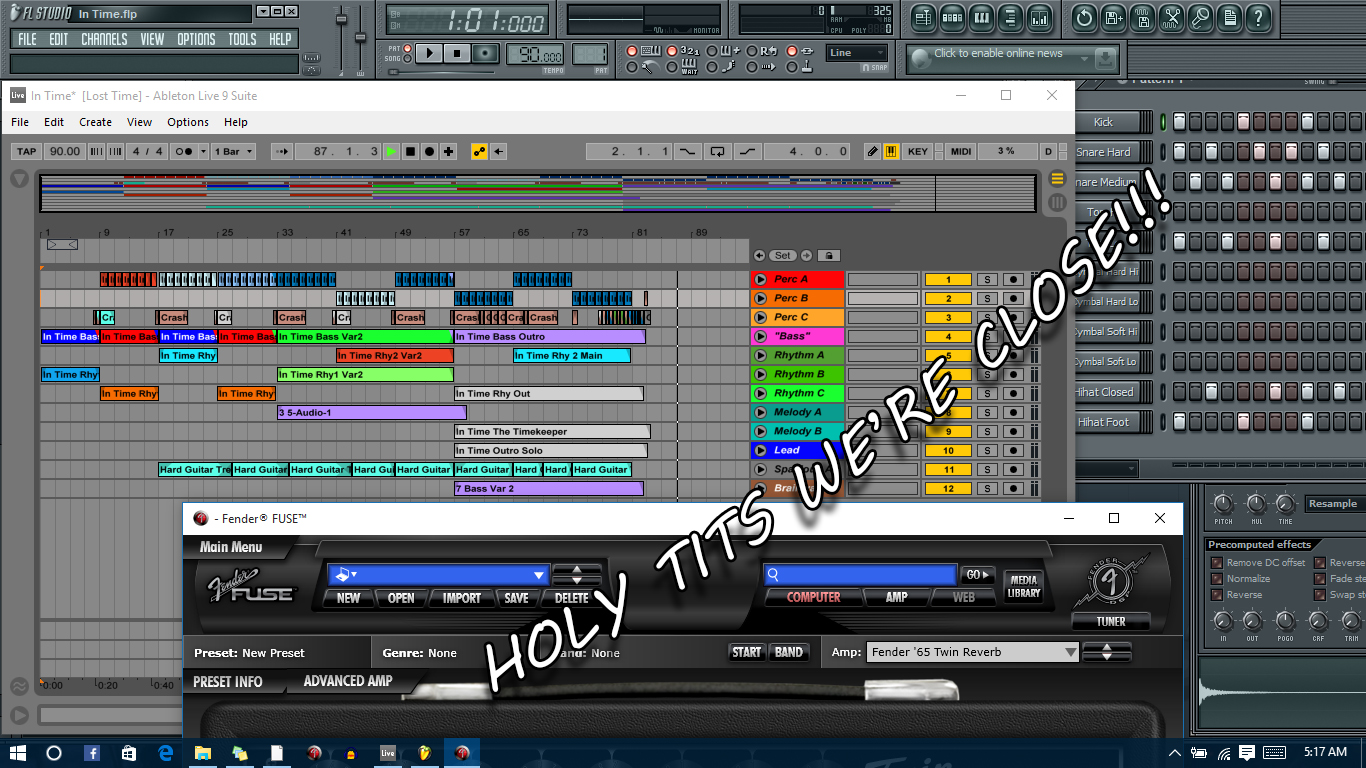Open FL Studio Line snap dropdown
The height and width of the screenshot is (768, 1366).
click(856, 53)
